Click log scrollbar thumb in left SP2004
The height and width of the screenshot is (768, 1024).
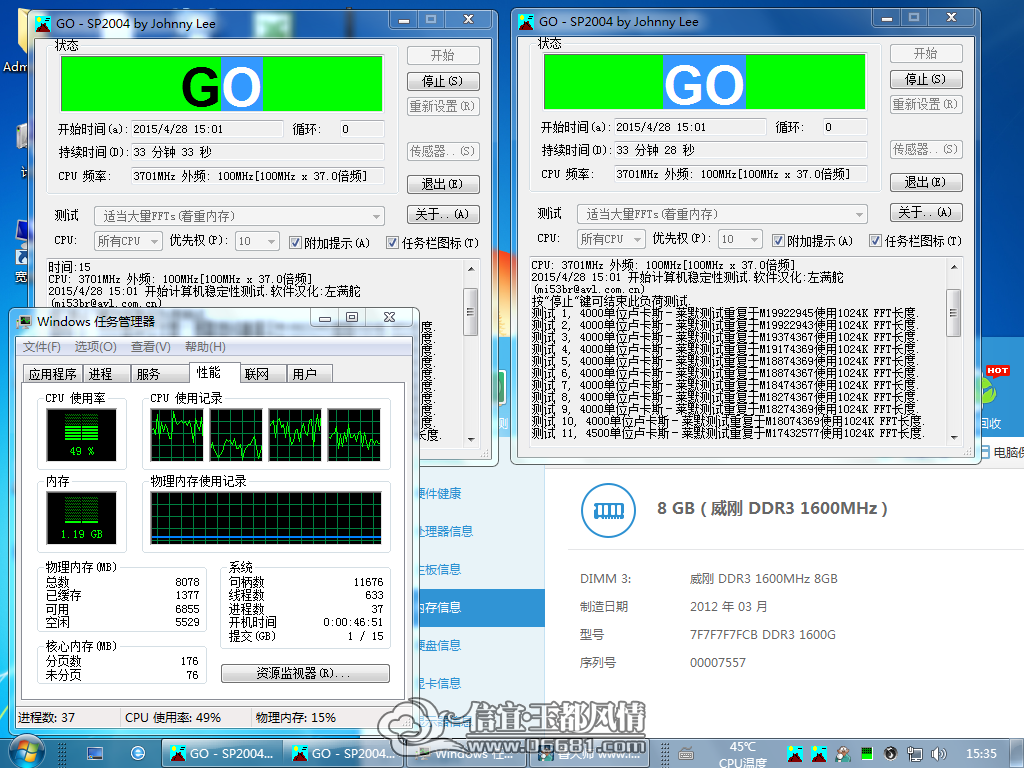click(470, 312)
